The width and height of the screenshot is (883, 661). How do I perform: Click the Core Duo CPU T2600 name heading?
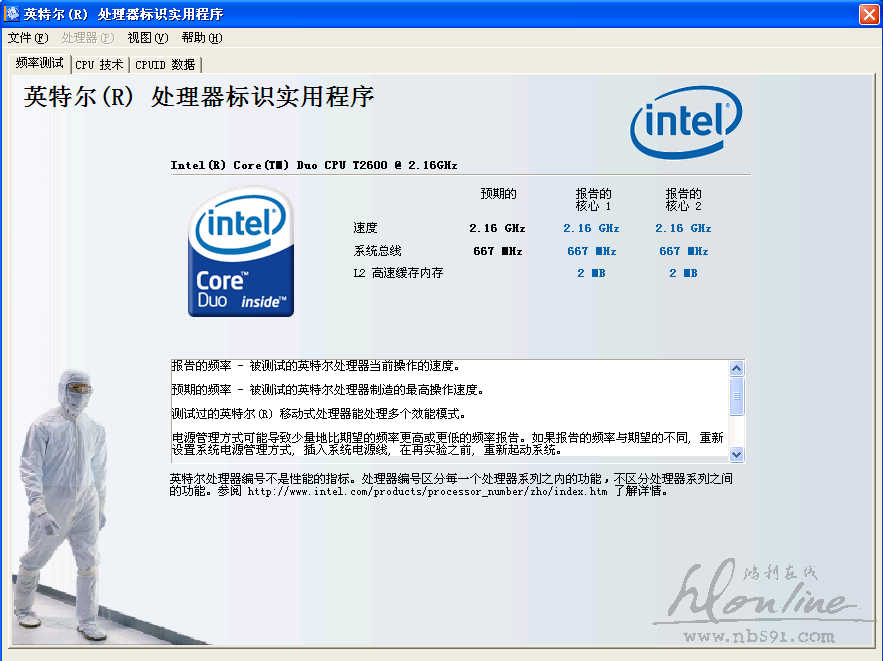click(x=314, y=165)
